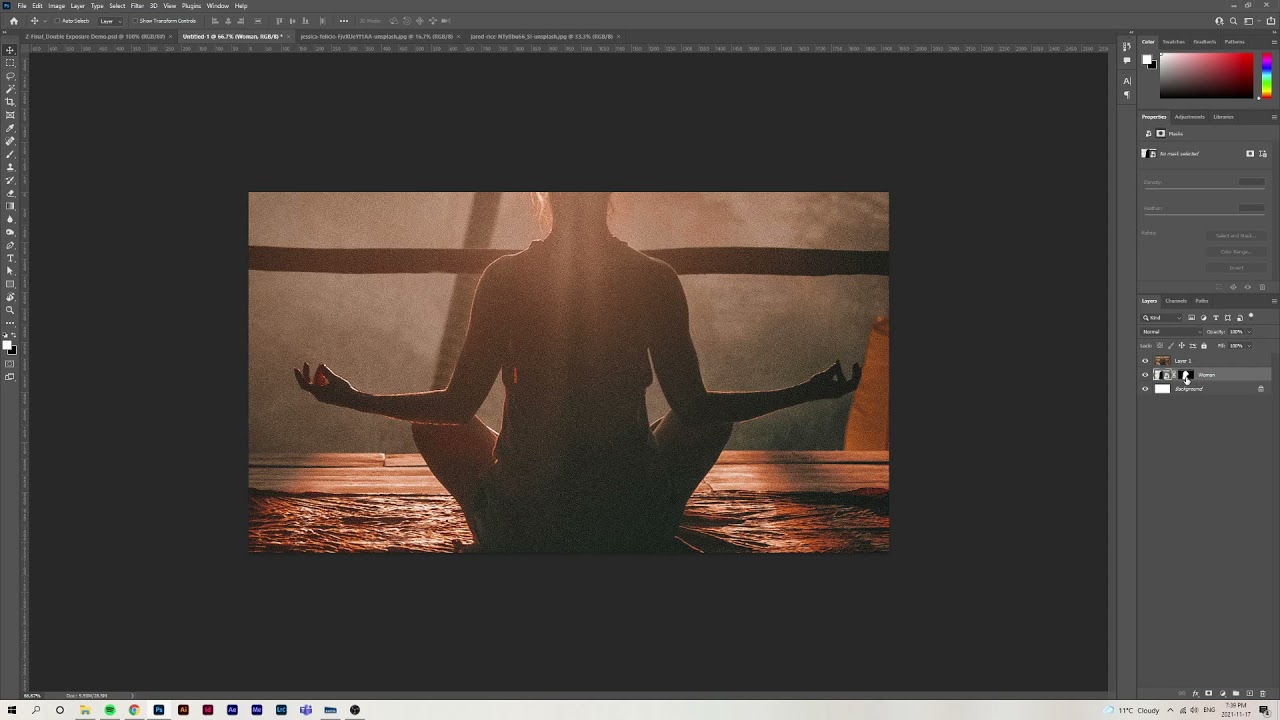The width and height of the screenshot is (1280, 720).
Task: Open Layers panel menu
Action: [1273, 301]
